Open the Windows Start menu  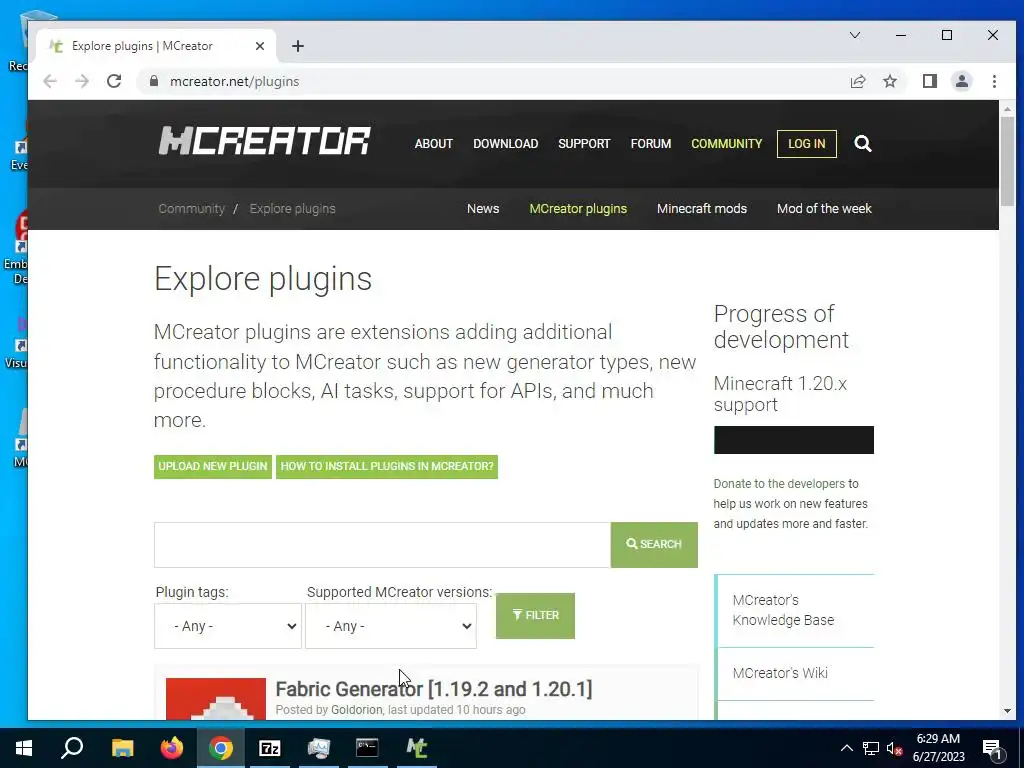pyautogui.click(x=24, y=748)
